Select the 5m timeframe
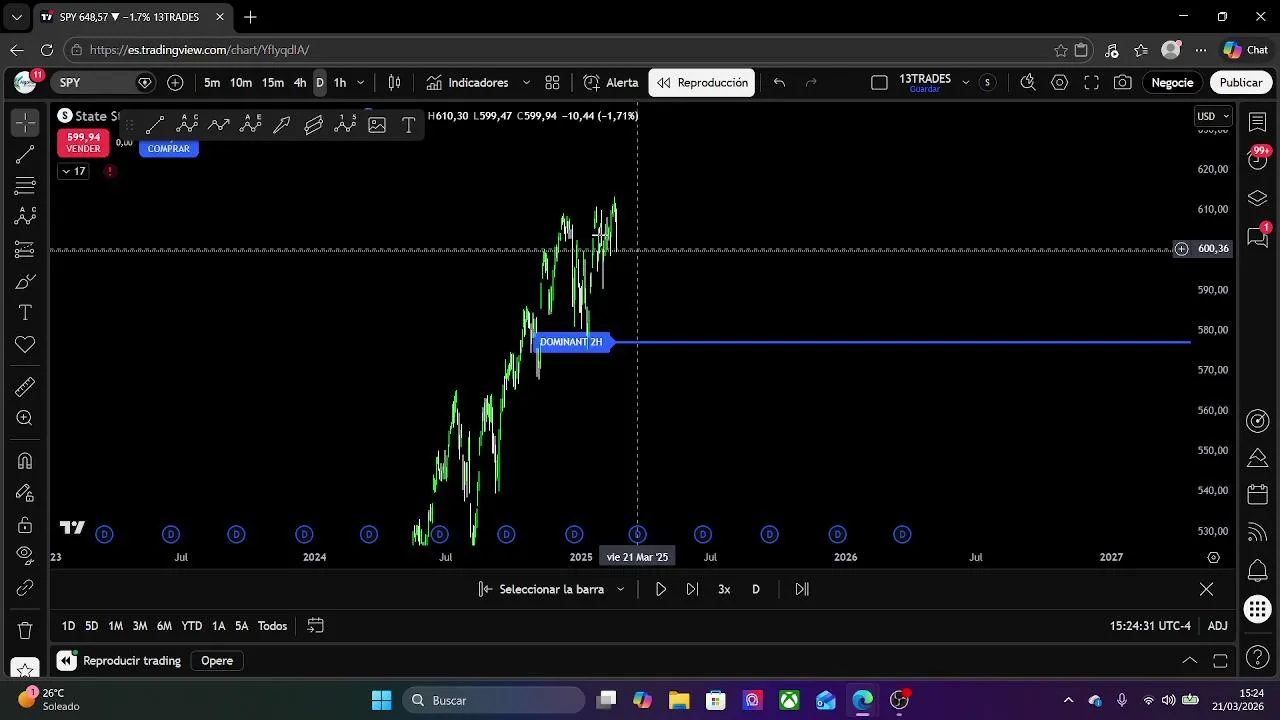This screenshot has height=720, width=1280. 212,83
